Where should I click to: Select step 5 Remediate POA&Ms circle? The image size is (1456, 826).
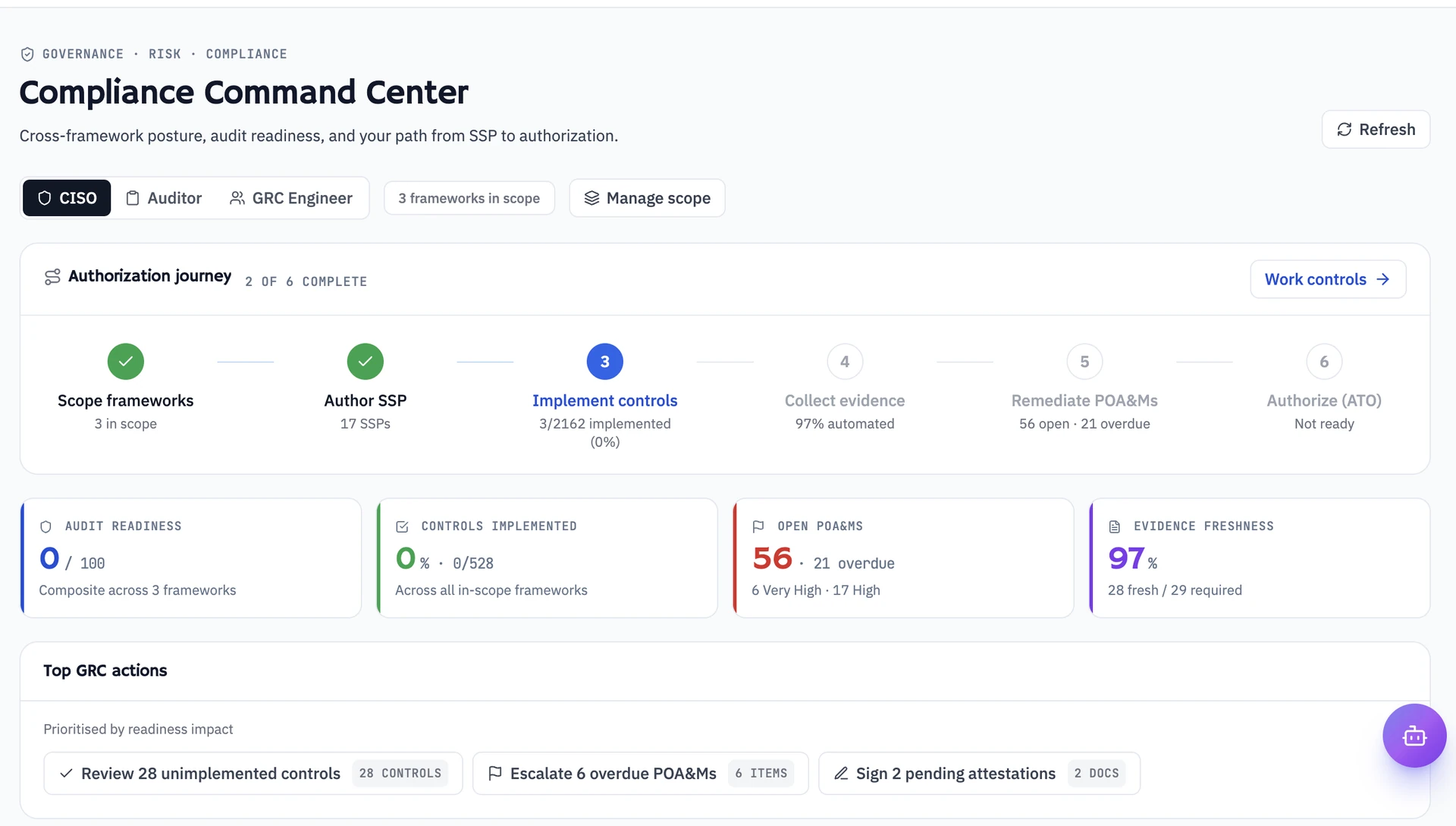[x=1084, y=362]
